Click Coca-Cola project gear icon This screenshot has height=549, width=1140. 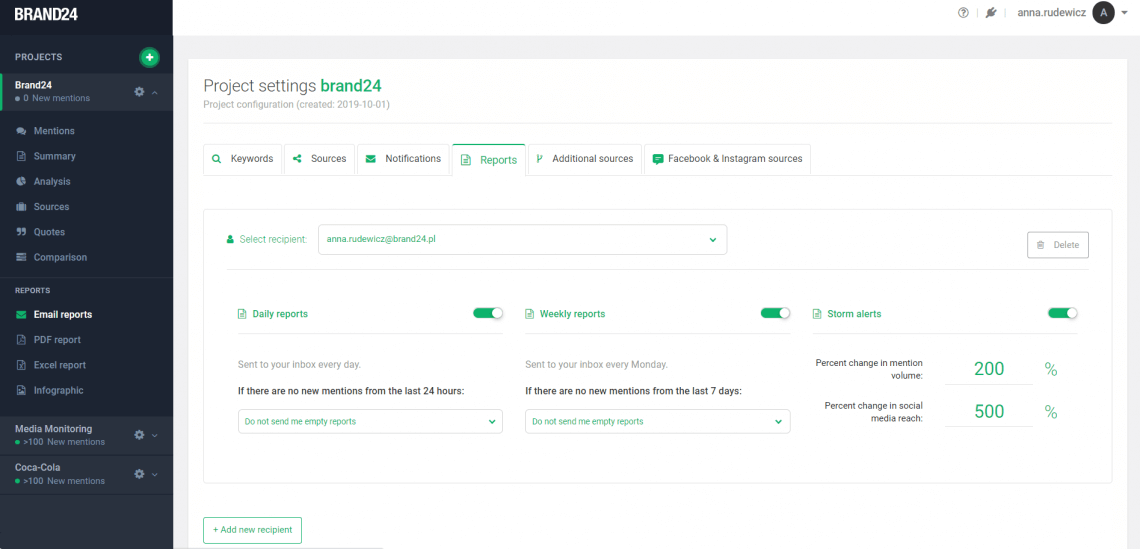[x=140, y=474]
